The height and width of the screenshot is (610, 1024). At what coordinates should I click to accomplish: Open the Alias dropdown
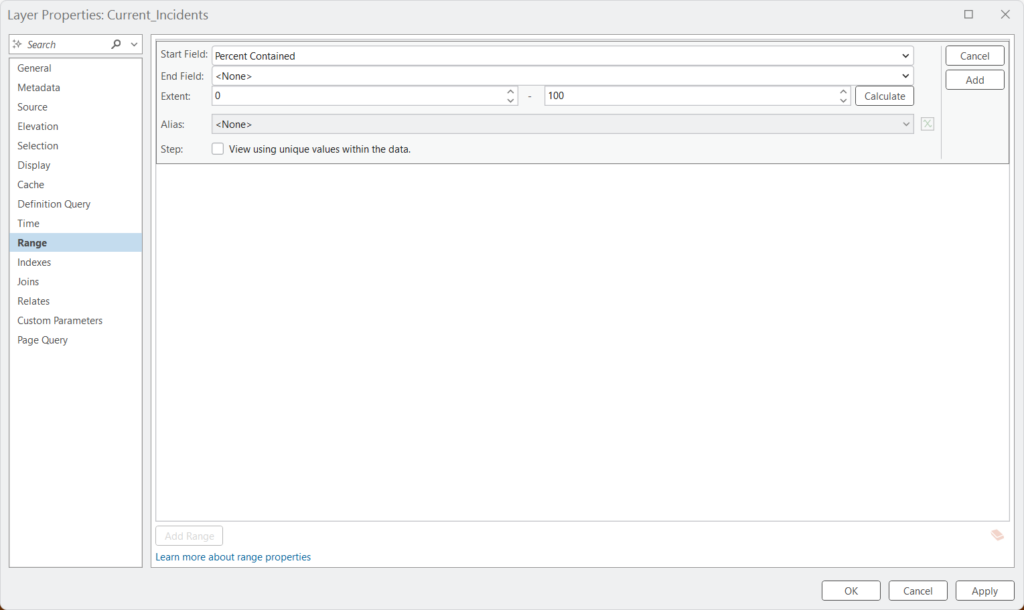(562, 124)
